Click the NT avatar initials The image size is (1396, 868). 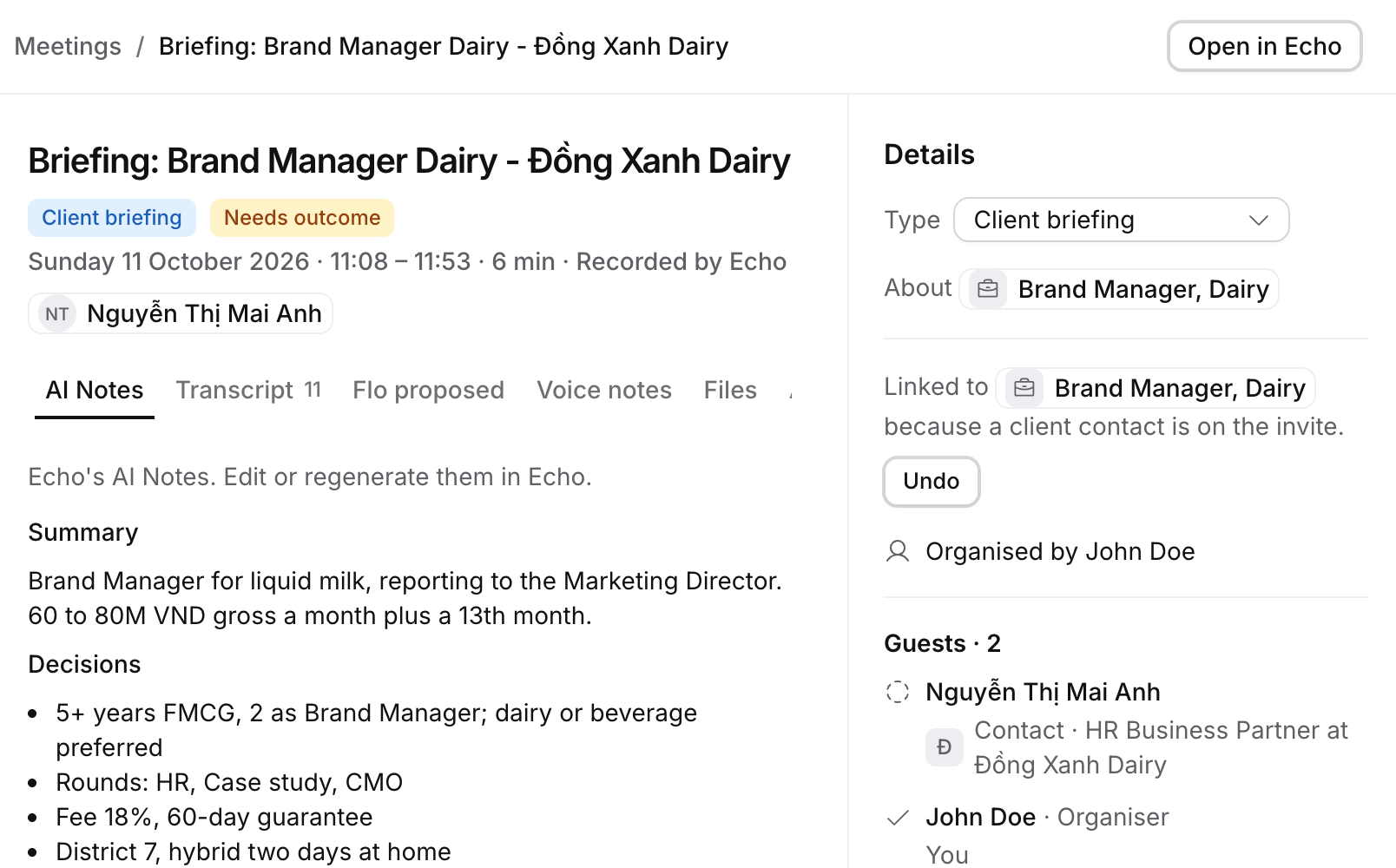click(57, 314)
